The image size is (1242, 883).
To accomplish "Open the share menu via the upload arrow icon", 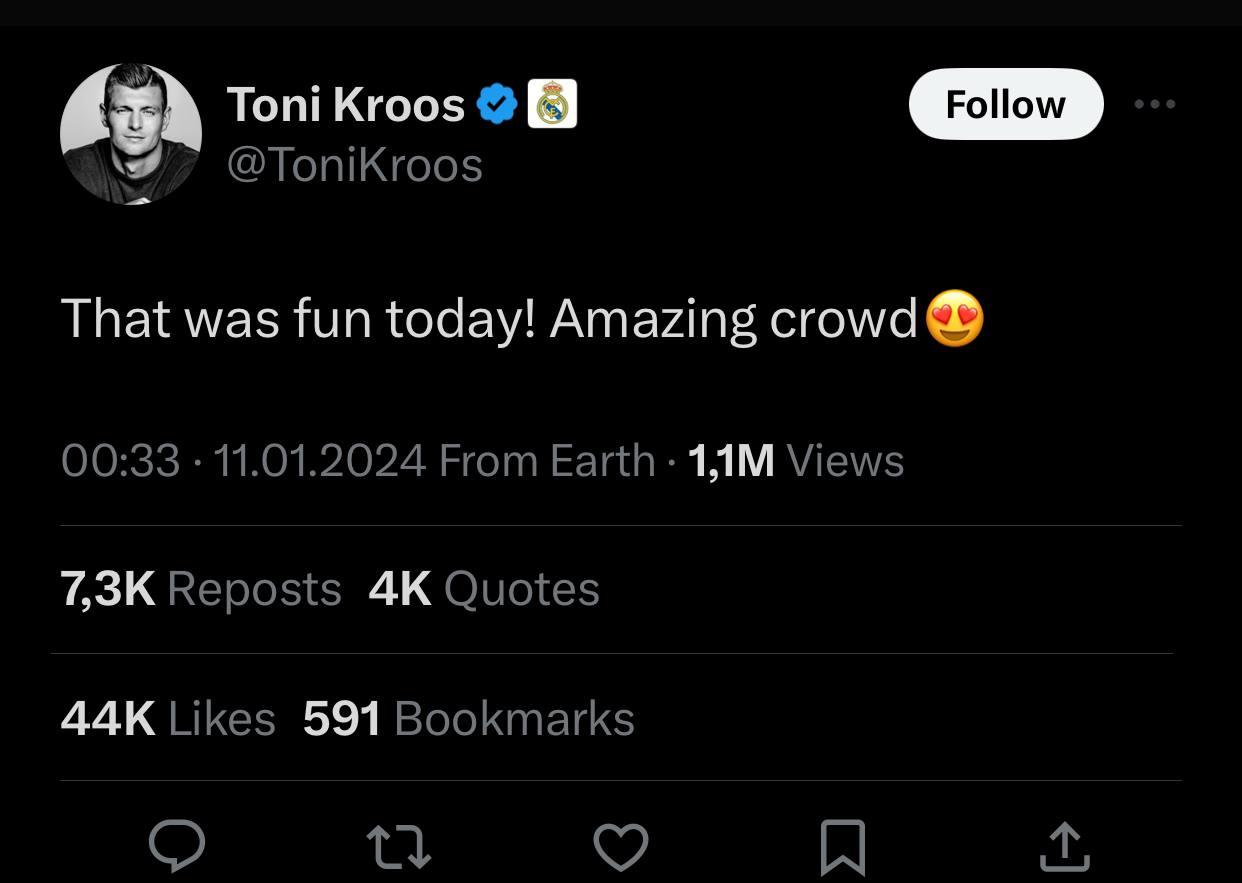I will pyautogui.click(x=1063, y=846).
